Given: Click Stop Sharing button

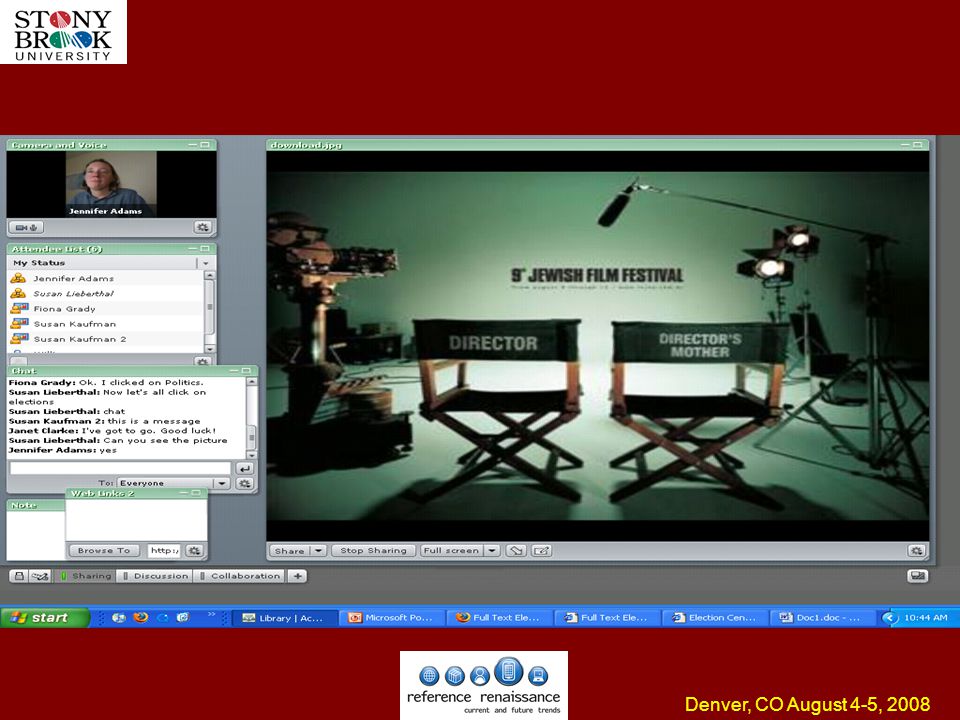Looking at the screenshot, I should tap(373, 550).
